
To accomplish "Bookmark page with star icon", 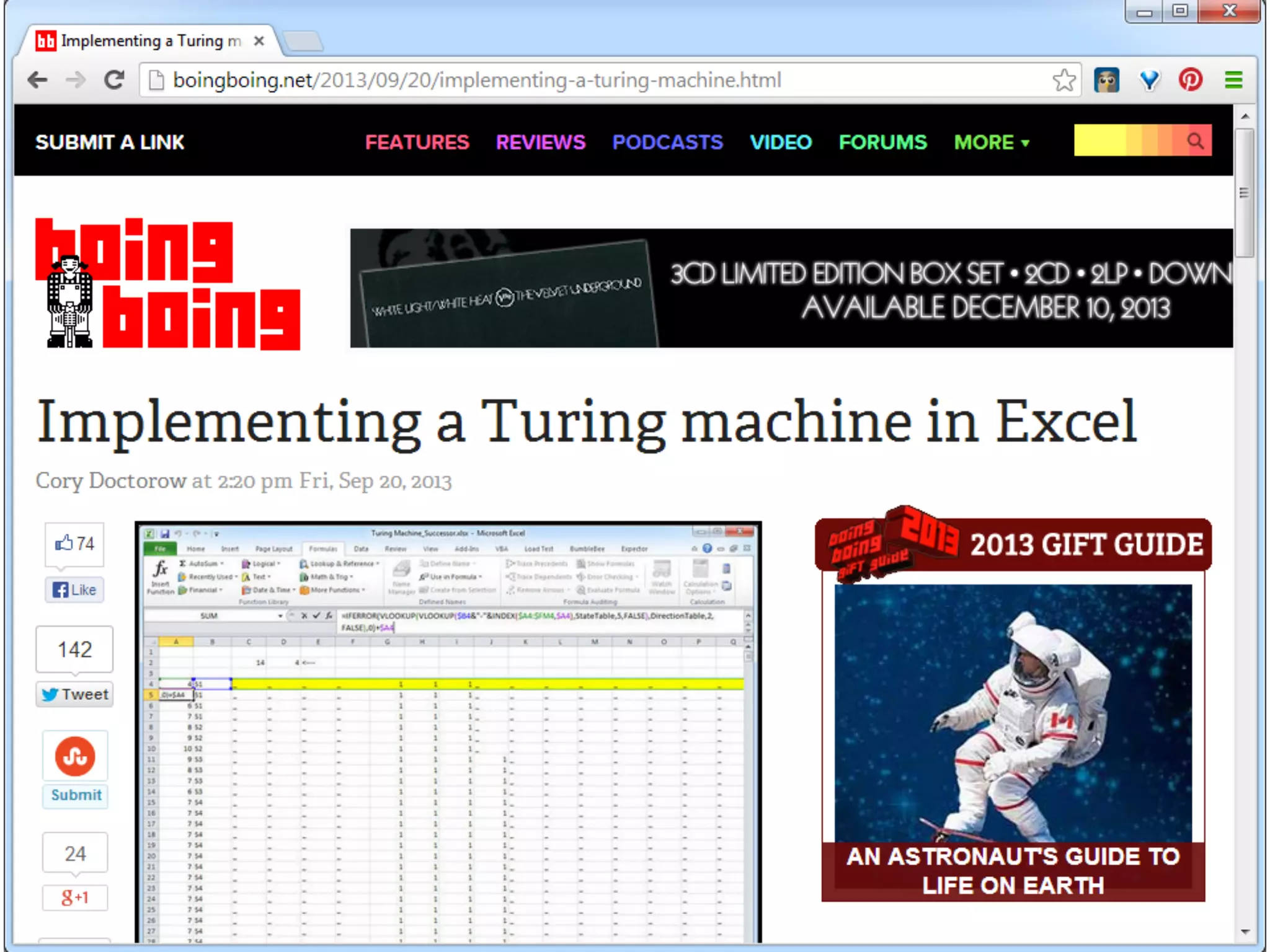I will (x=1064, y=80).
